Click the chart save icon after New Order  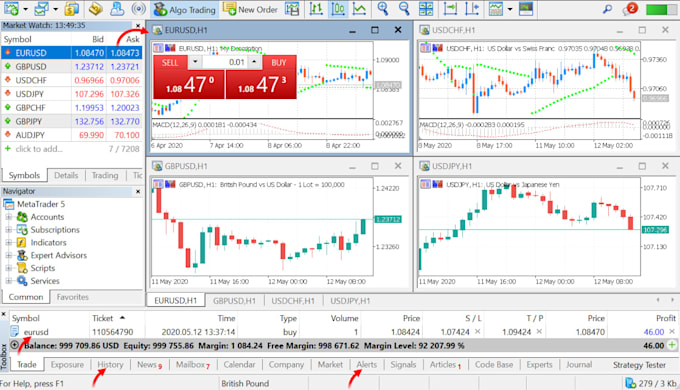point(292,9)
